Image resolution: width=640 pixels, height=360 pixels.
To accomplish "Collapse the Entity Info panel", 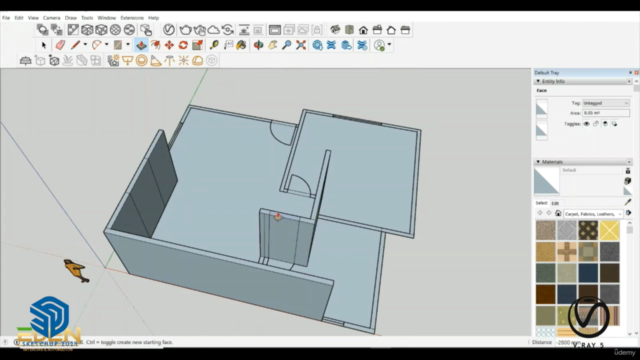I will (538, 81).
